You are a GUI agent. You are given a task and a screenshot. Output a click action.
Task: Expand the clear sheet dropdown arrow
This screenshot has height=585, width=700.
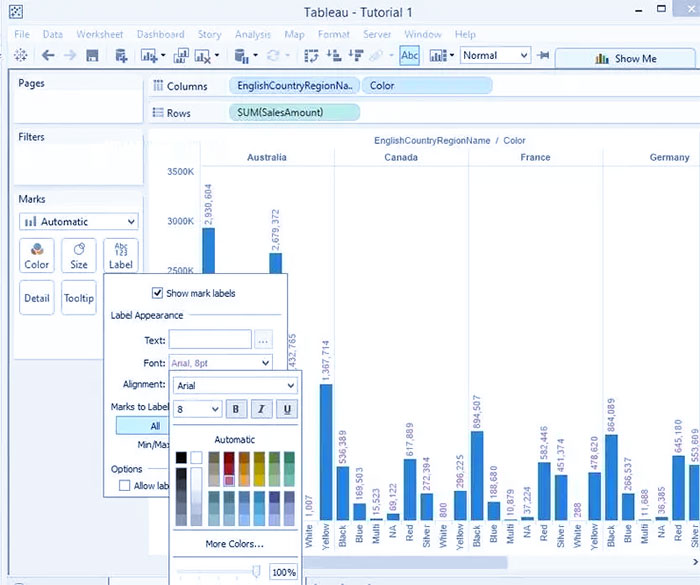click(217, 56)
